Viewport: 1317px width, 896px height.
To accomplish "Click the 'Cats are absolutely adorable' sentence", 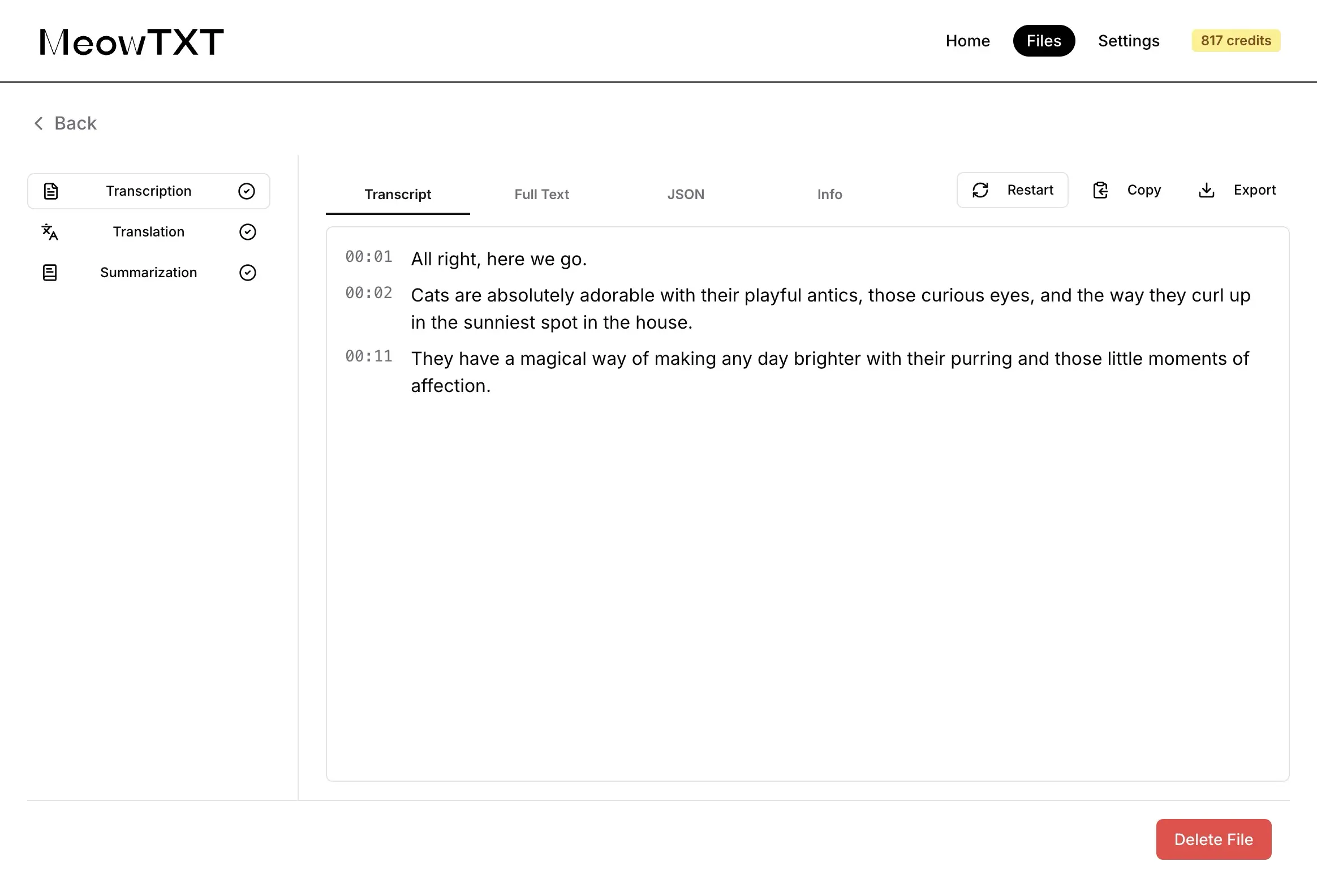I will click(x=830, y=309).
